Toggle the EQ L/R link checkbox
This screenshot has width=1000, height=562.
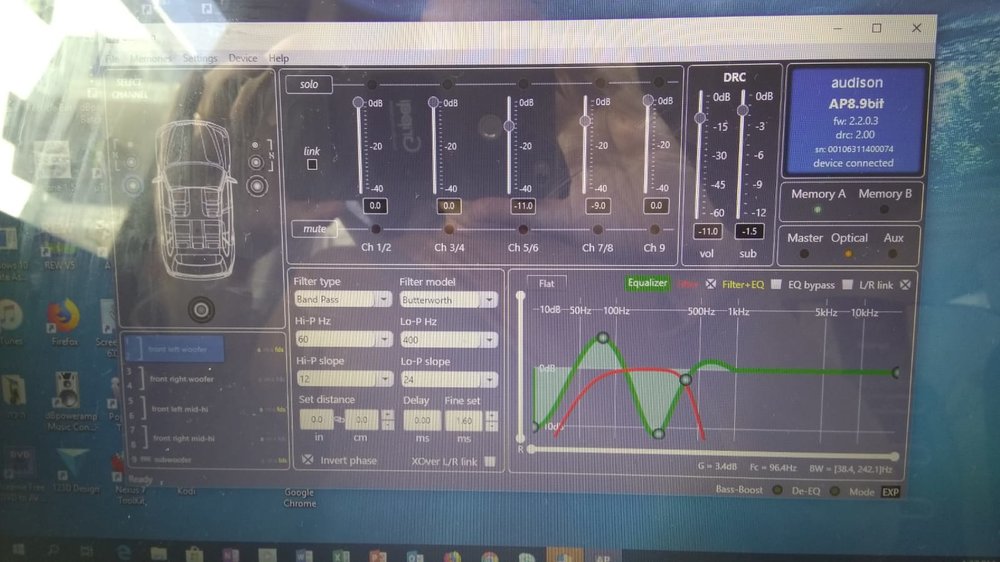905,285
